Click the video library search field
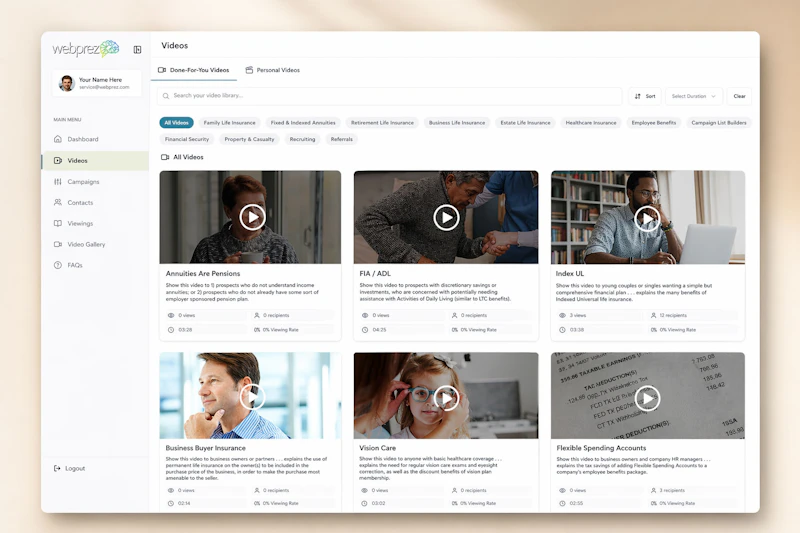Screen dimensions: 800x533 point(390,96)
